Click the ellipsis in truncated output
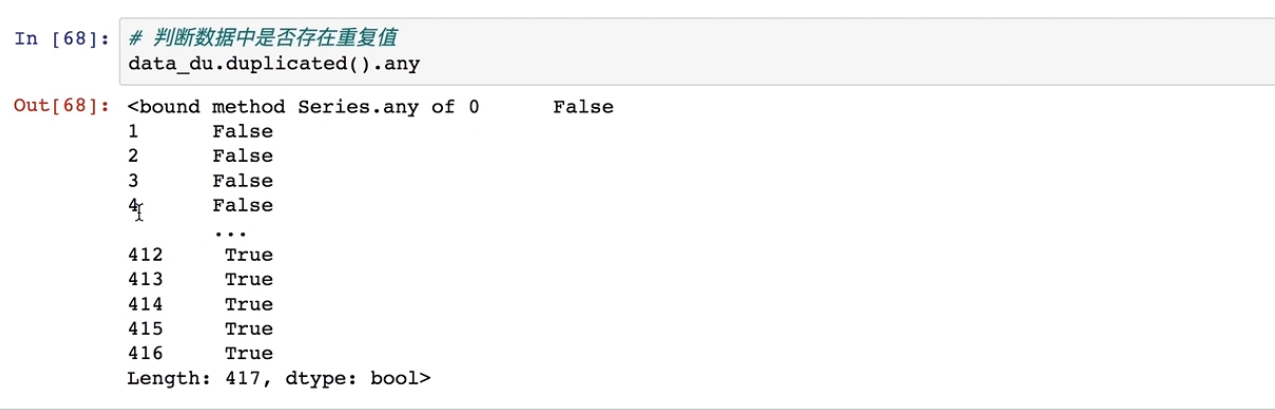This screenshot has width=1275, height=410. [x=230, y=230]
